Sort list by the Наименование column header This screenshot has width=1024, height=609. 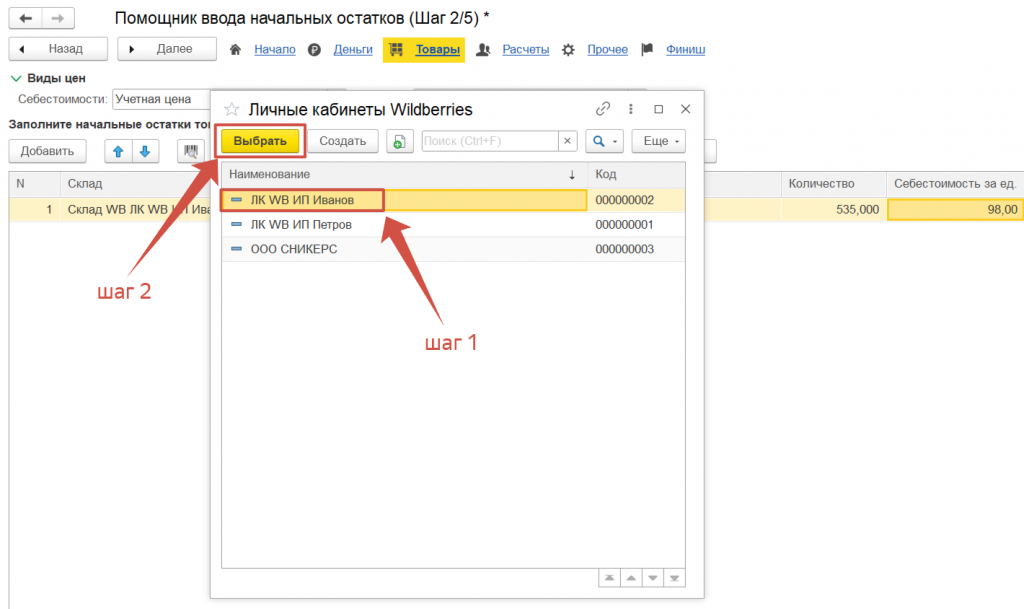(400, 174)
